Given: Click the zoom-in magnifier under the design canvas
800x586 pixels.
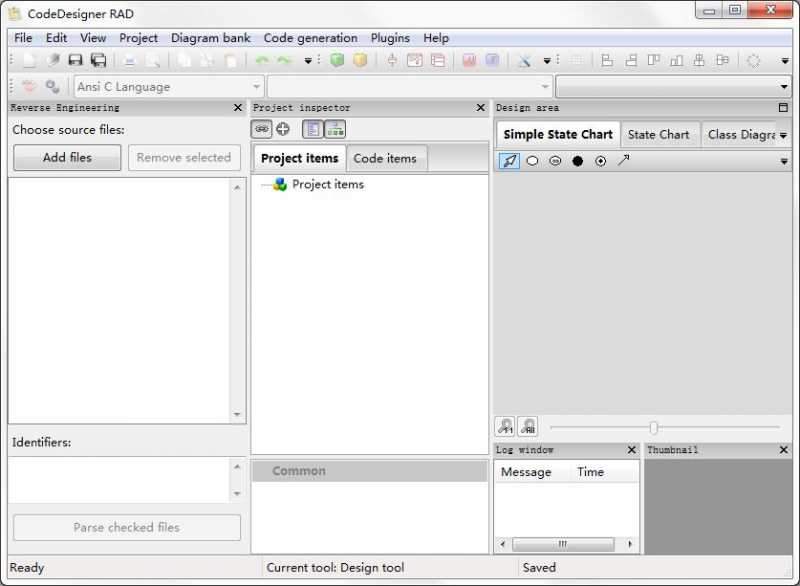Looking at the screenshot, I should point(507,426).
